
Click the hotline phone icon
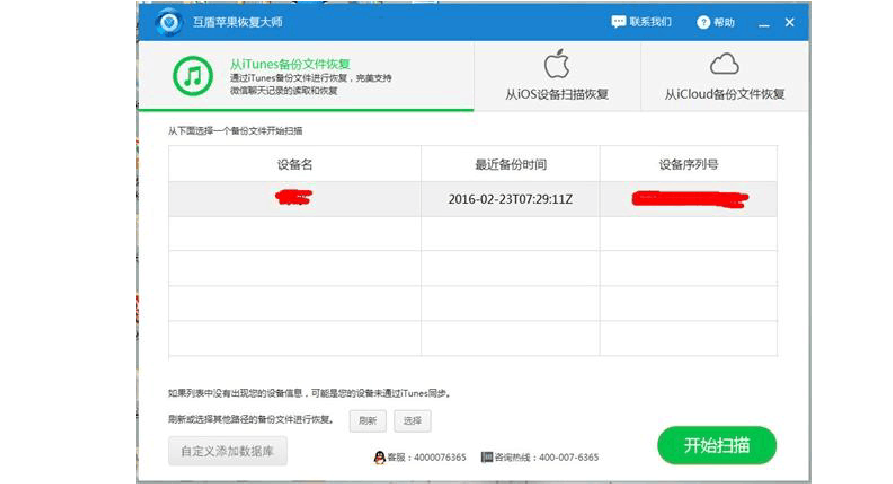tap(486, 457)
